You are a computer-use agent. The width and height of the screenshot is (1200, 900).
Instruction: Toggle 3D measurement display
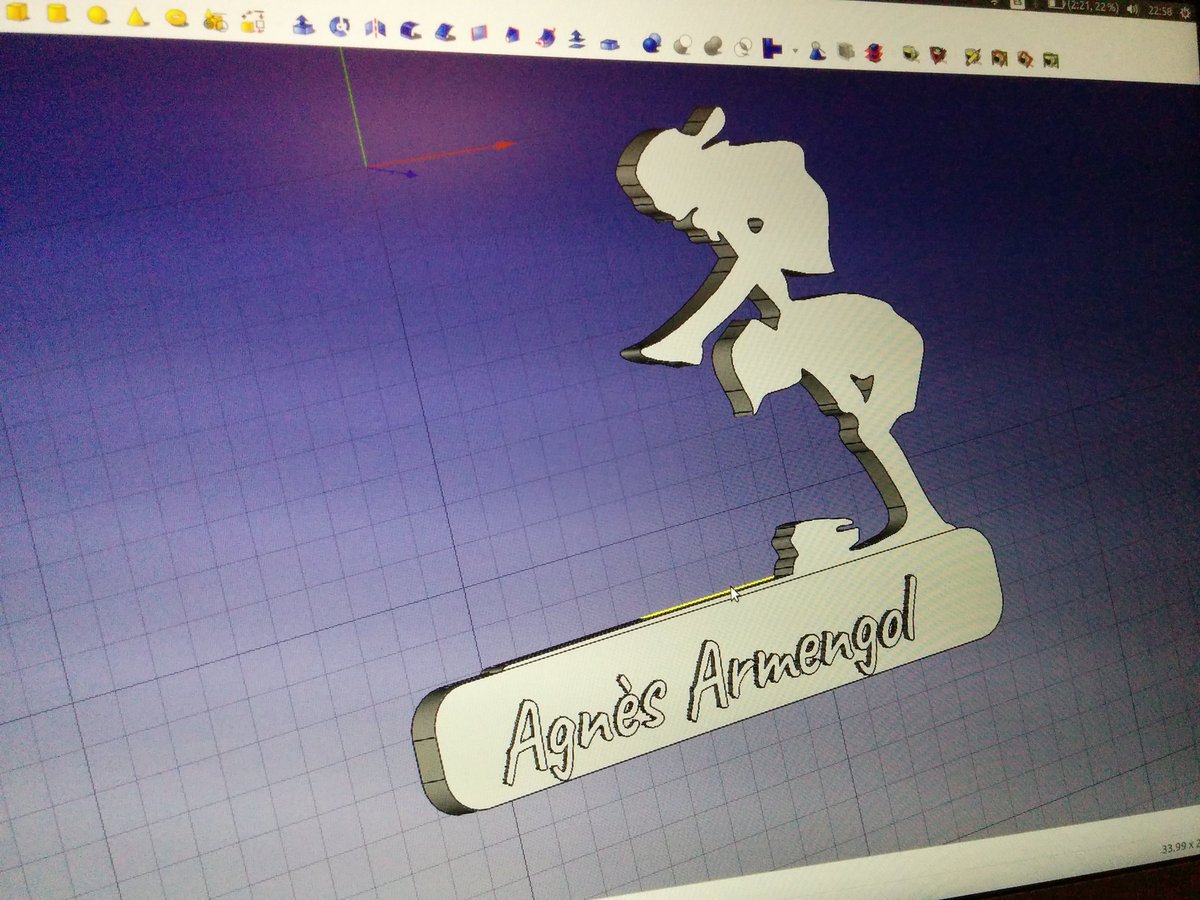pos(1024,60)
